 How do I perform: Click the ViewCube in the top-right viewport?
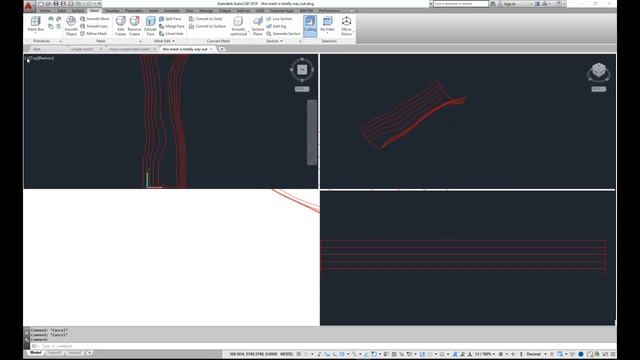click(x=599, y=70)
